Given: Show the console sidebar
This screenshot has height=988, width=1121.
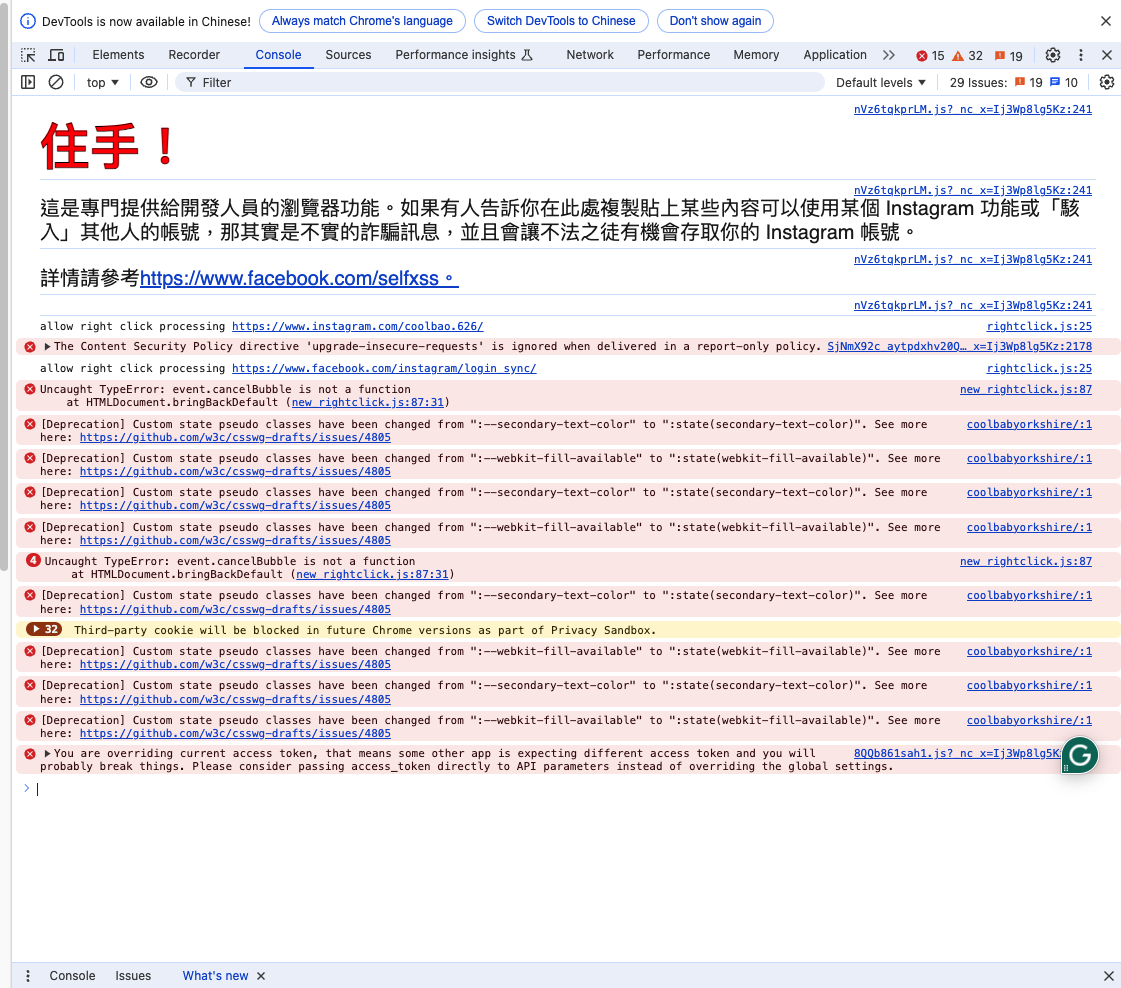Looking at the screenshot, I should [27, 82].
